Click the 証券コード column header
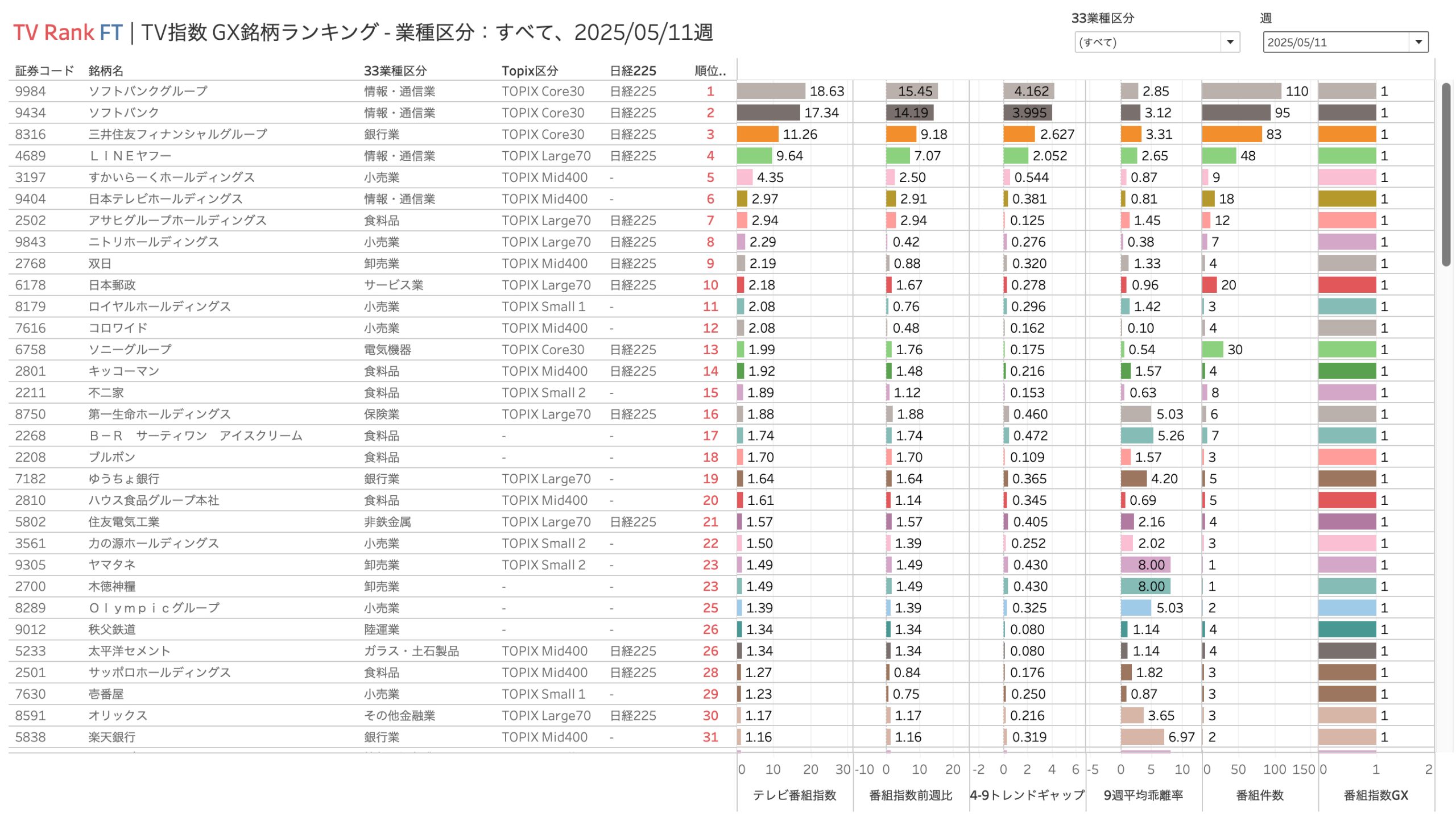The image size is (1456, 817). tap(44, 70)
